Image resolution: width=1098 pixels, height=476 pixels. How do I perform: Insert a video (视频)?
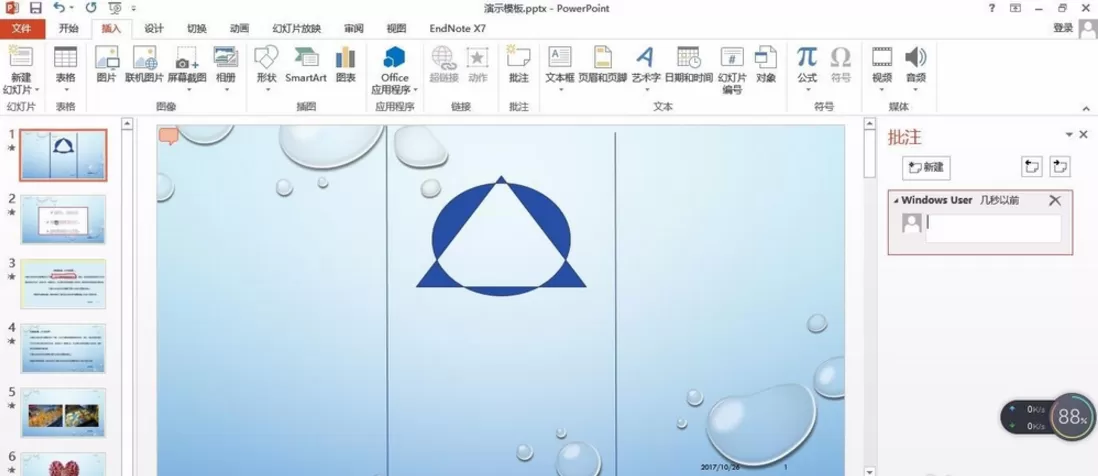pyautogui.click(x=882, y=70)
